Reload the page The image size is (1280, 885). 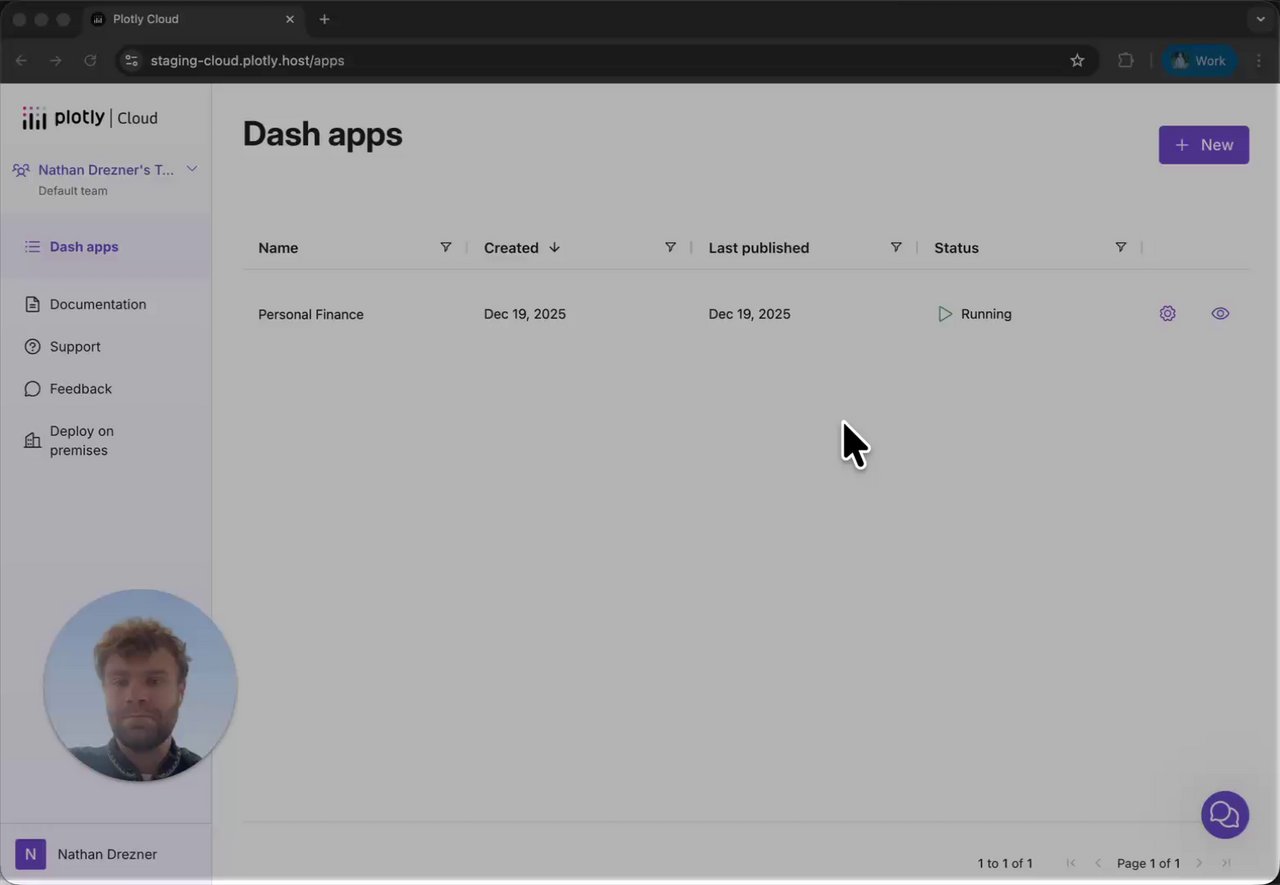pyautogui.click(x=90, y=61)
